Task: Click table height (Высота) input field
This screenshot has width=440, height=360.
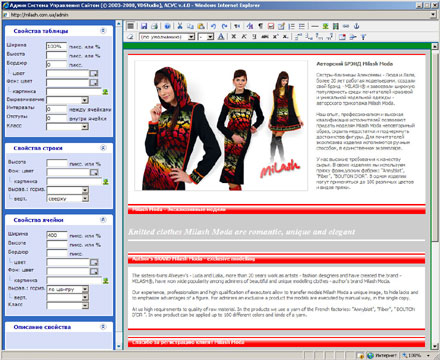Action: tap(56, 55)
